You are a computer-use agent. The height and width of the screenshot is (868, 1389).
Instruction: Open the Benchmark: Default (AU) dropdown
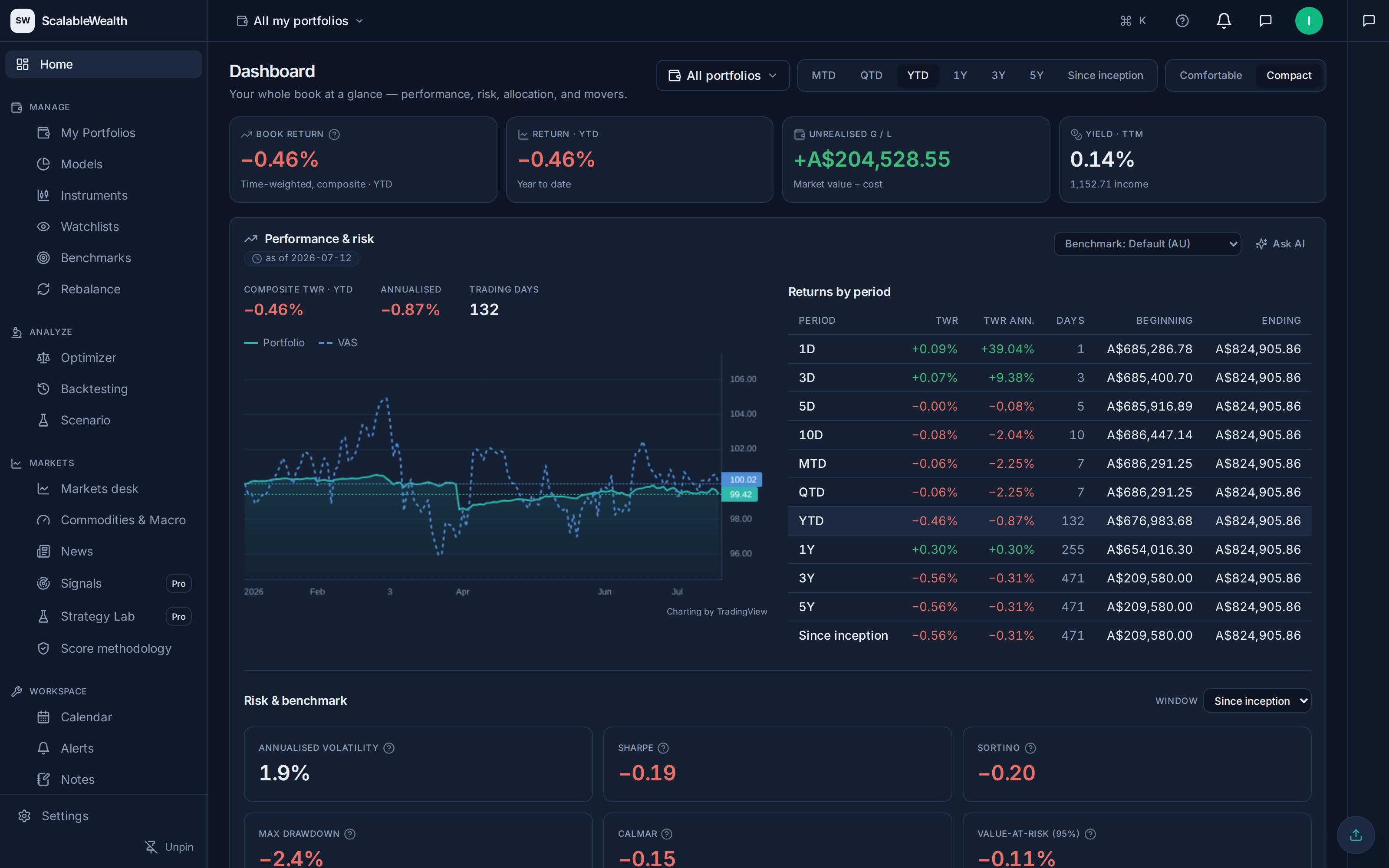pyautogui.click(x=1147, y=244)
